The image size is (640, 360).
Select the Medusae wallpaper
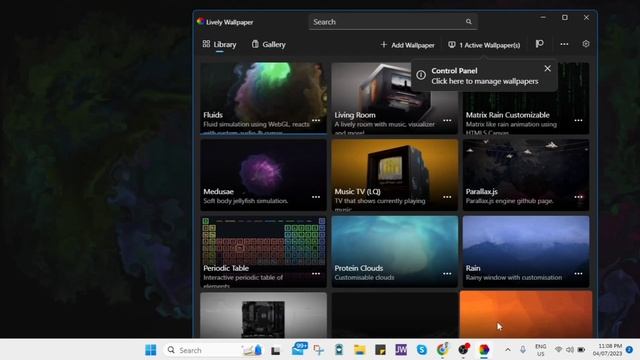[263, 175]
